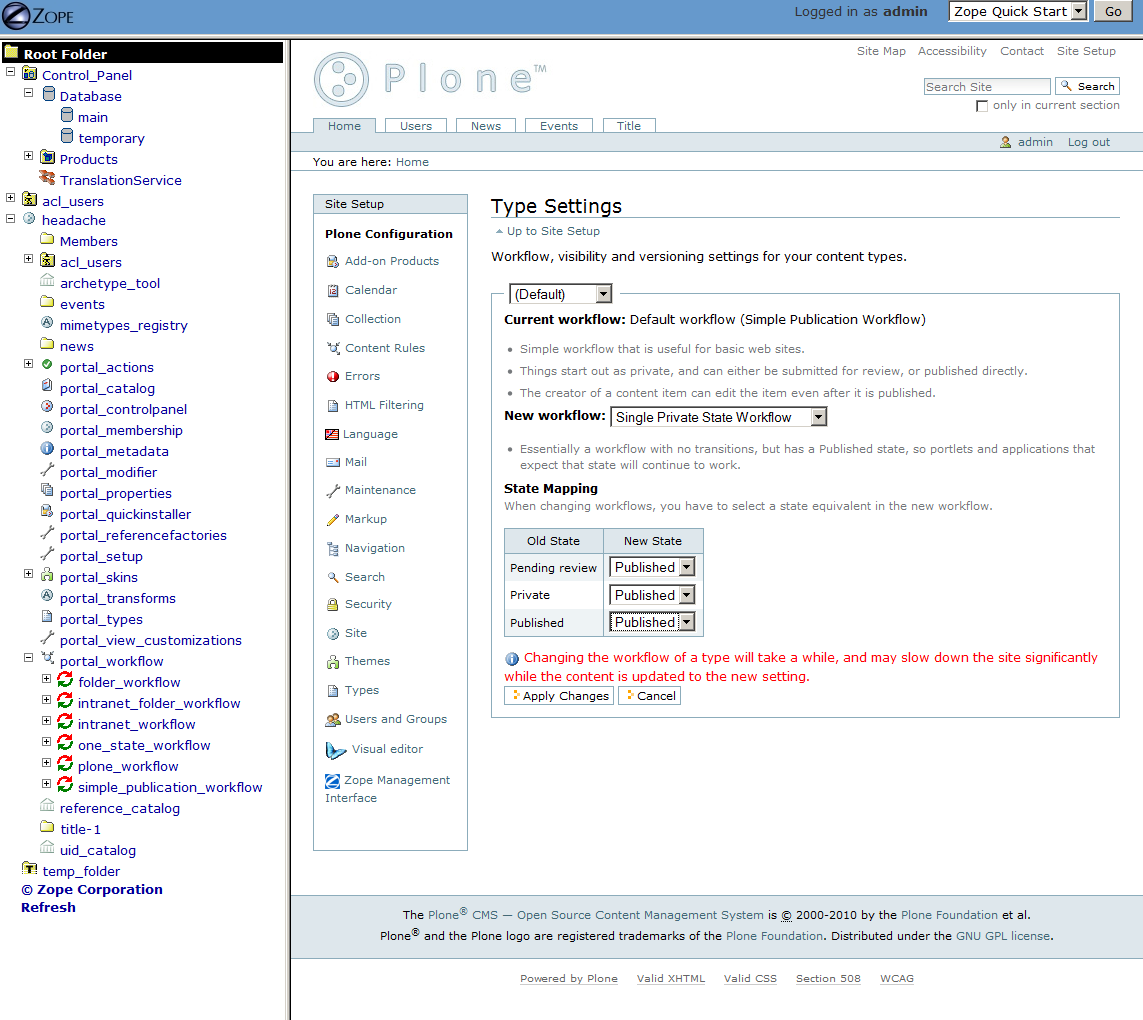Open New State dropdown for Published row
The image size is (1143, 1020).
click(652, 622)
